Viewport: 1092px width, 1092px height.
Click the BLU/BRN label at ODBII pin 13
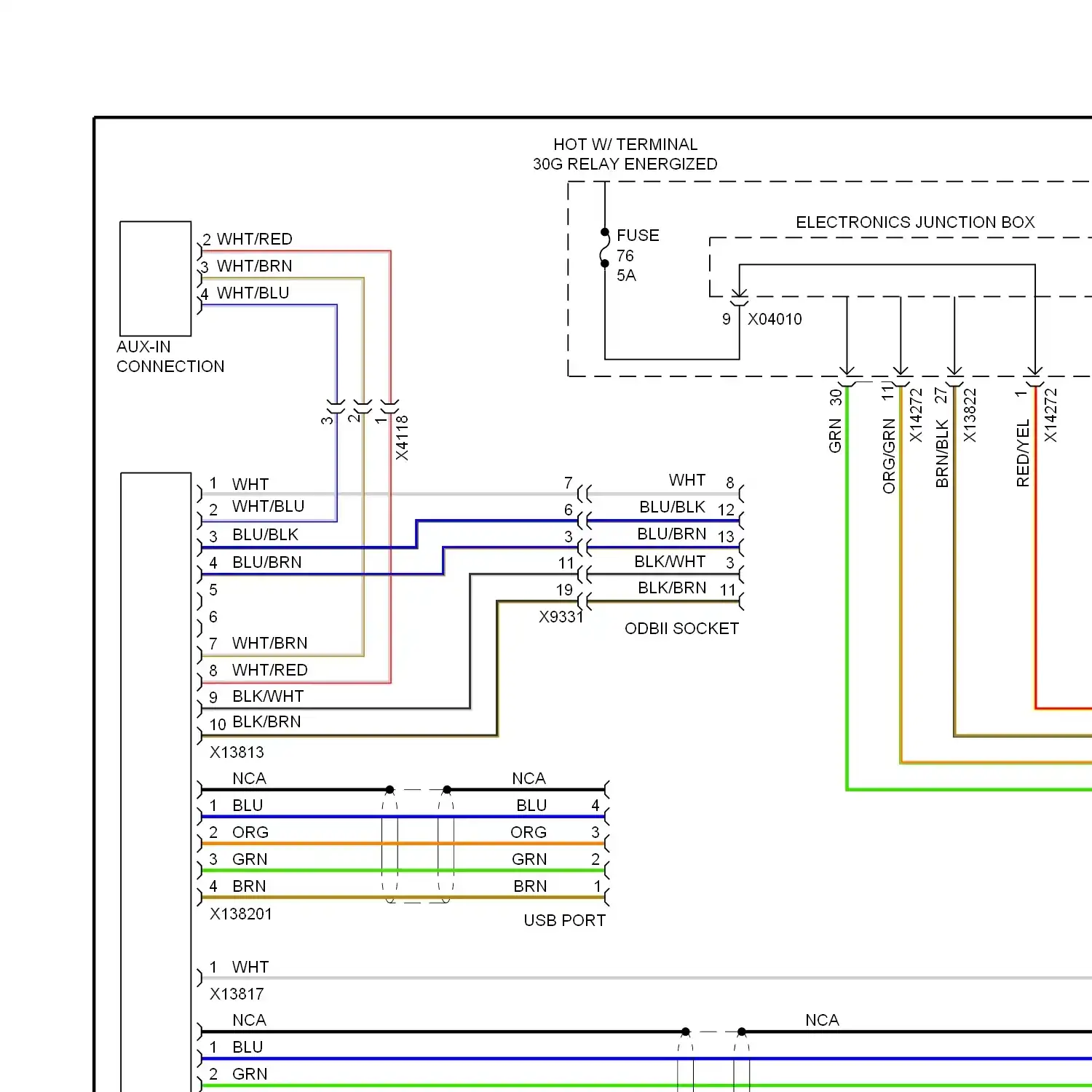(671, 534)
